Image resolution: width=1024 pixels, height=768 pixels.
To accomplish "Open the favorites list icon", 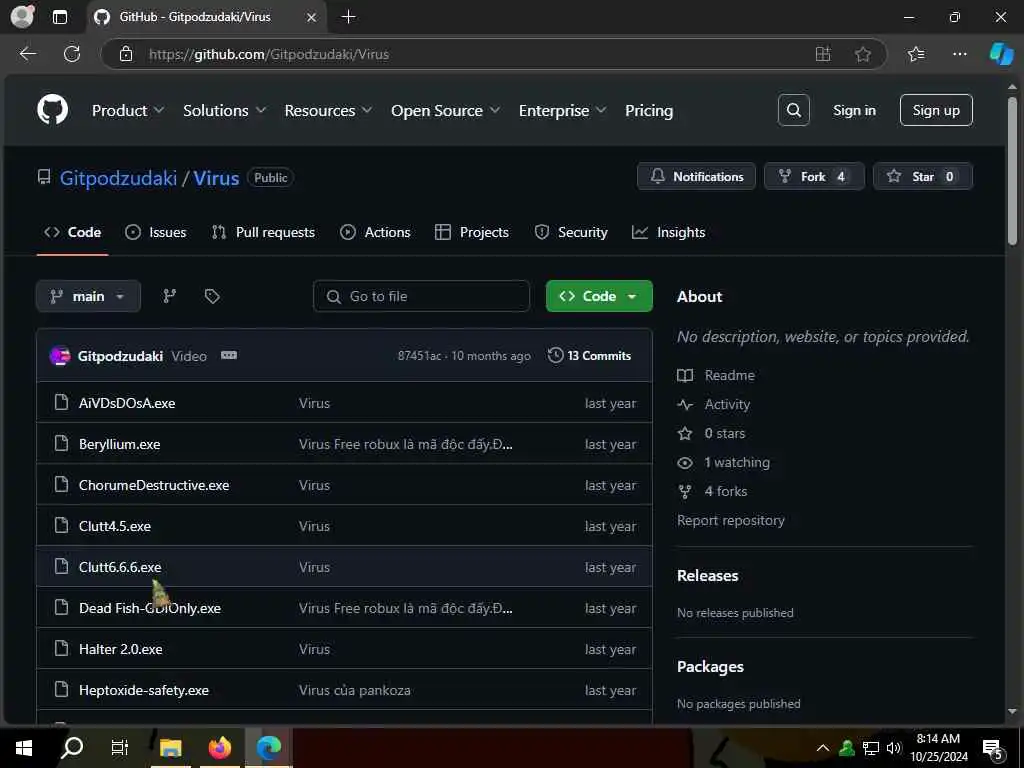I will pos(916,54).
